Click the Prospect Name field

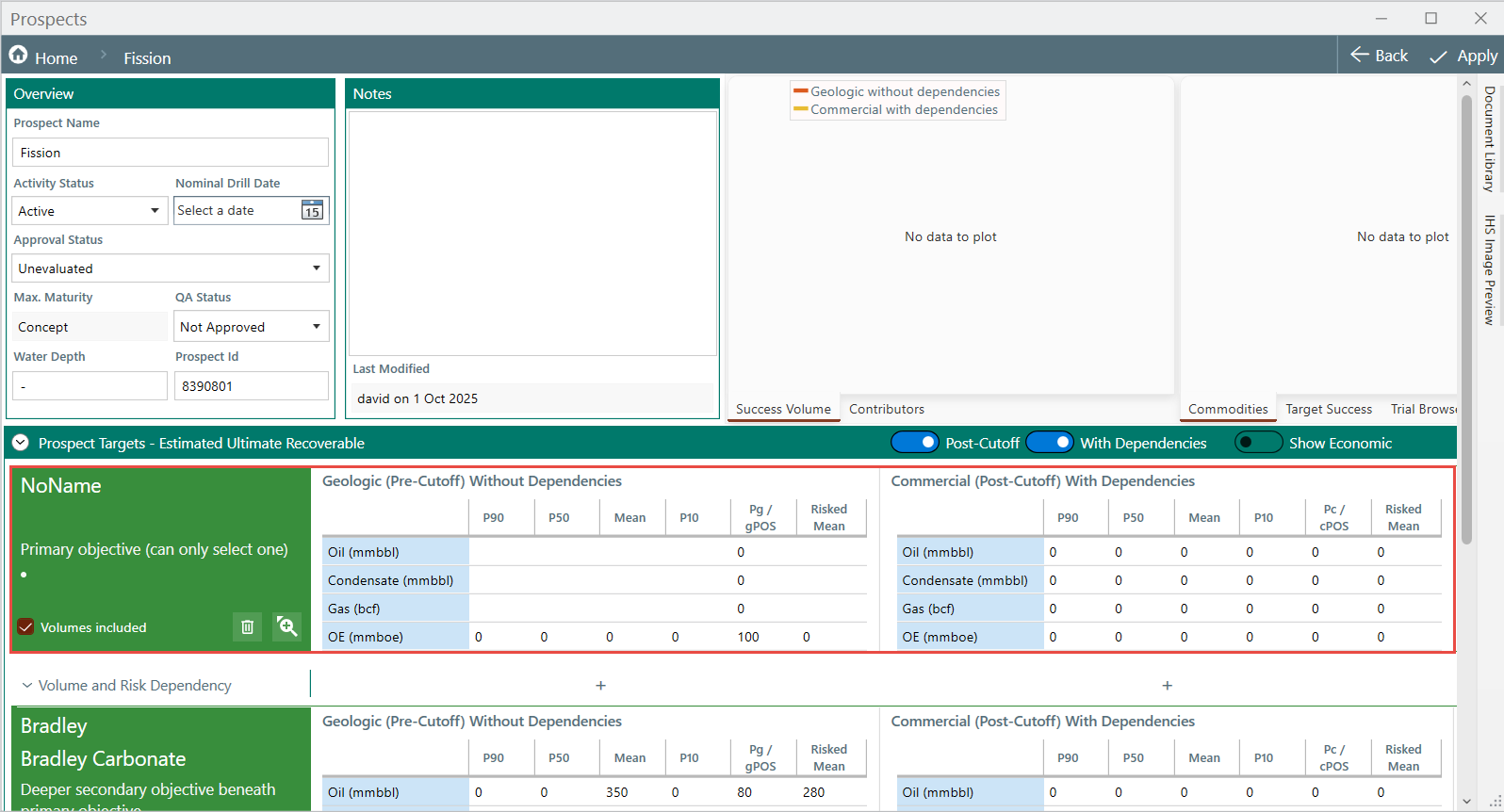(171, 153)
